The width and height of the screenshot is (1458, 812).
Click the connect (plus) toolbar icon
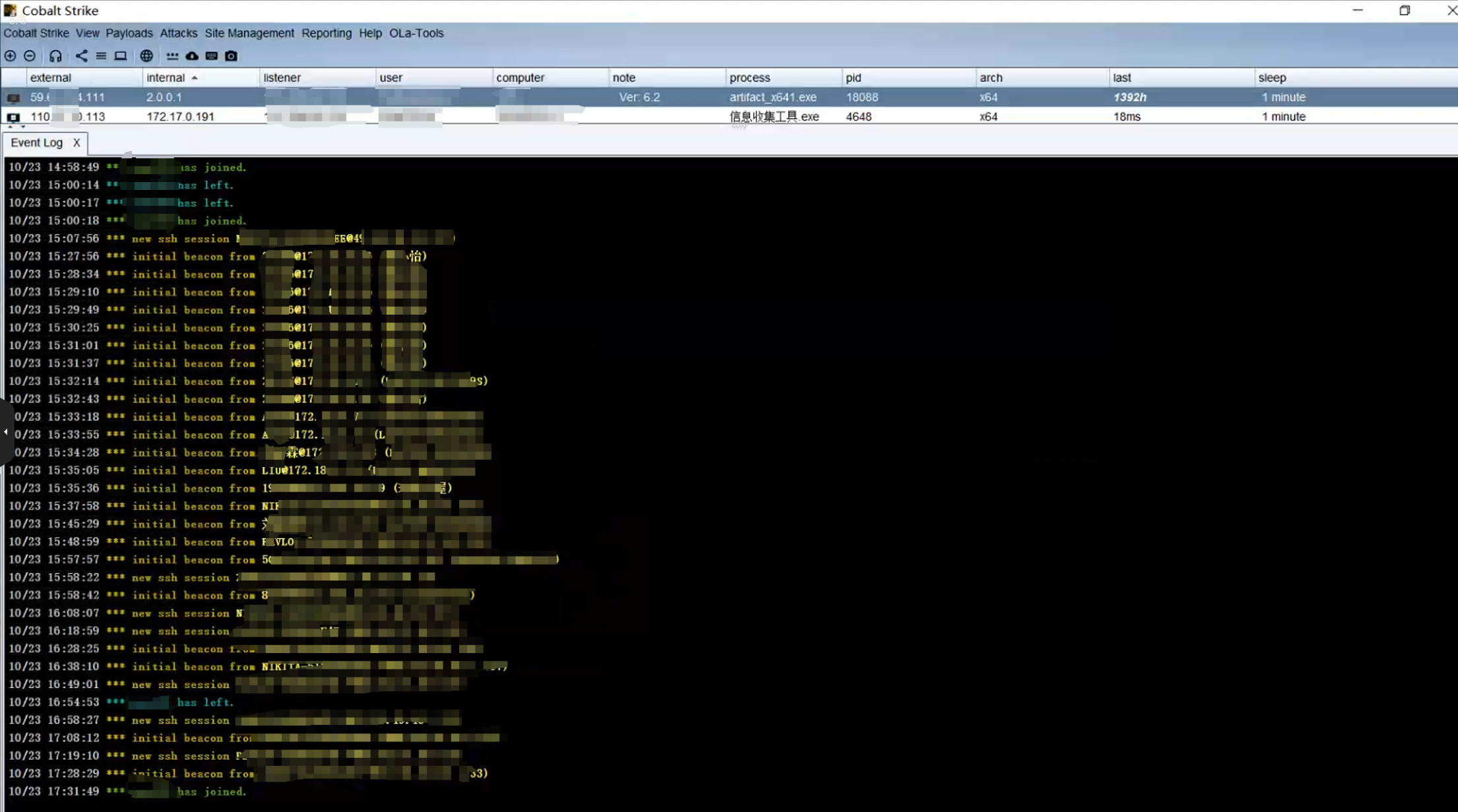11,56
